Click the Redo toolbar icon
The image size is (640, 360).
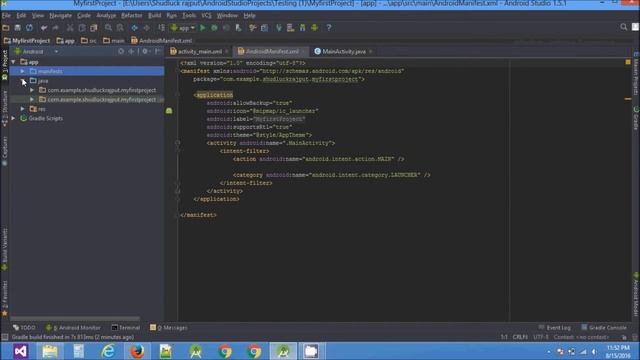tap(56, 28)
